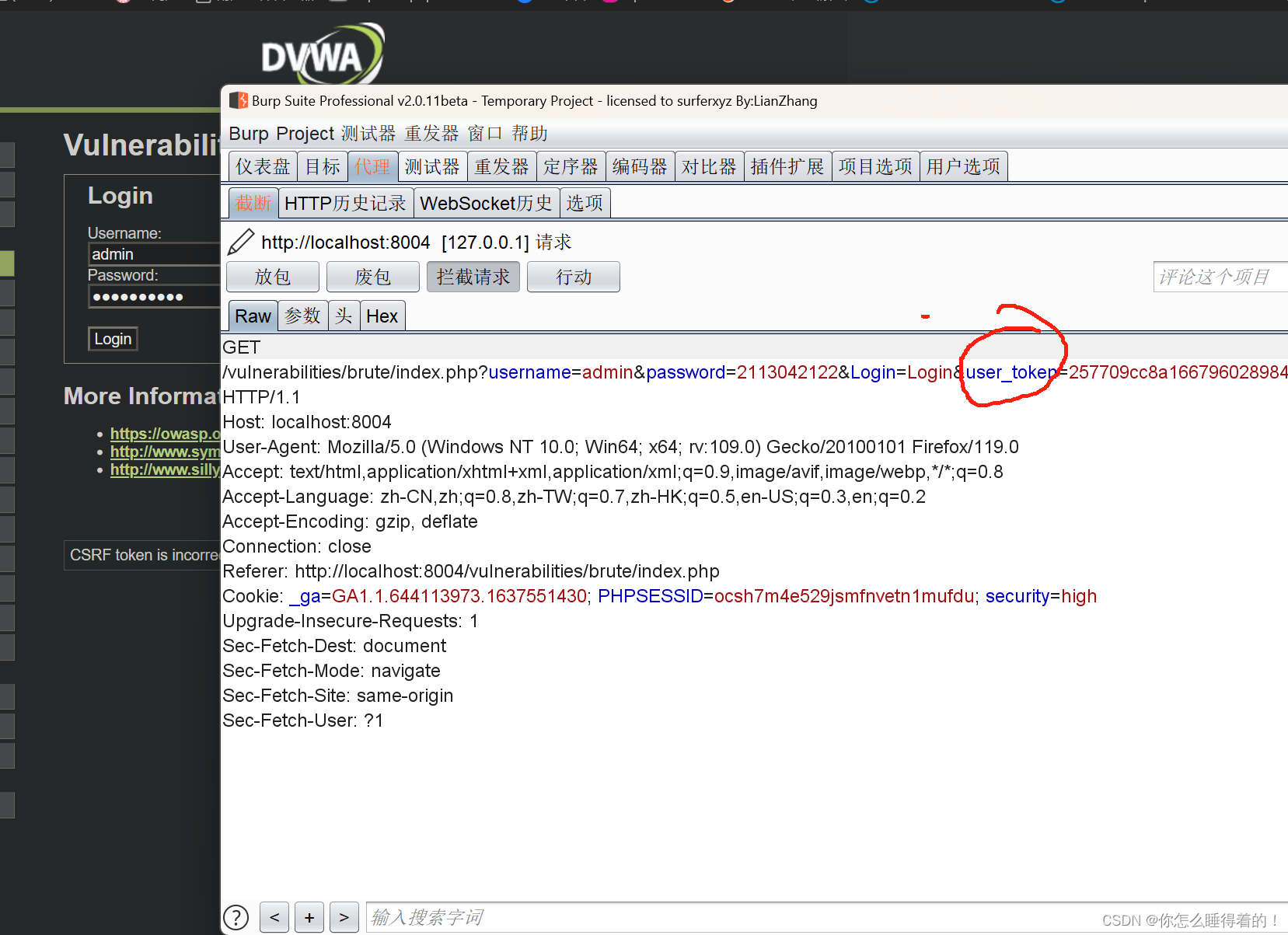
Task: Open the HTTP历史记录 sub-tab
Action: click(x=345, y=203)
